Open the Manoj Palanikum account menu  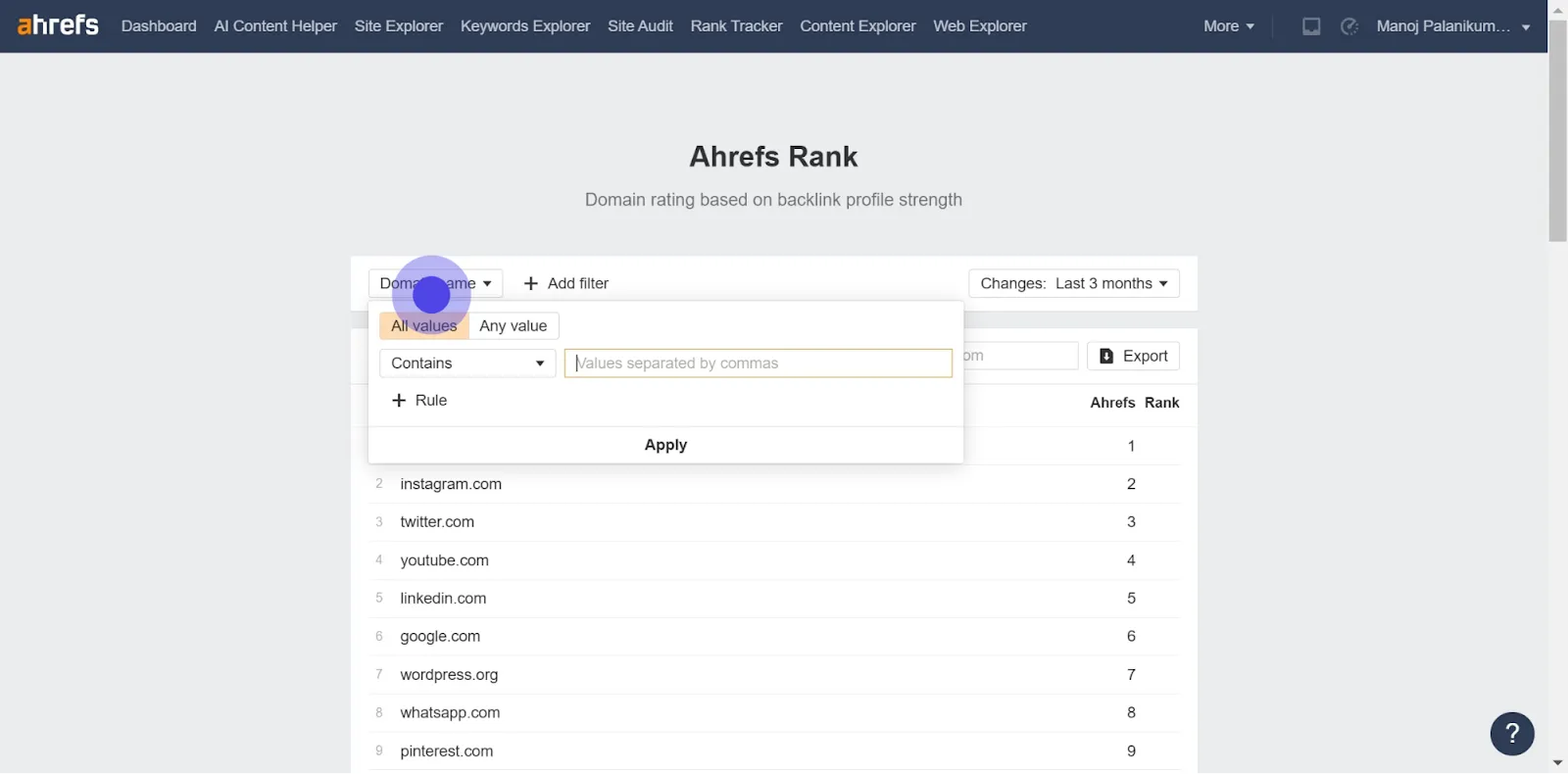click(x=1453, y=26)
